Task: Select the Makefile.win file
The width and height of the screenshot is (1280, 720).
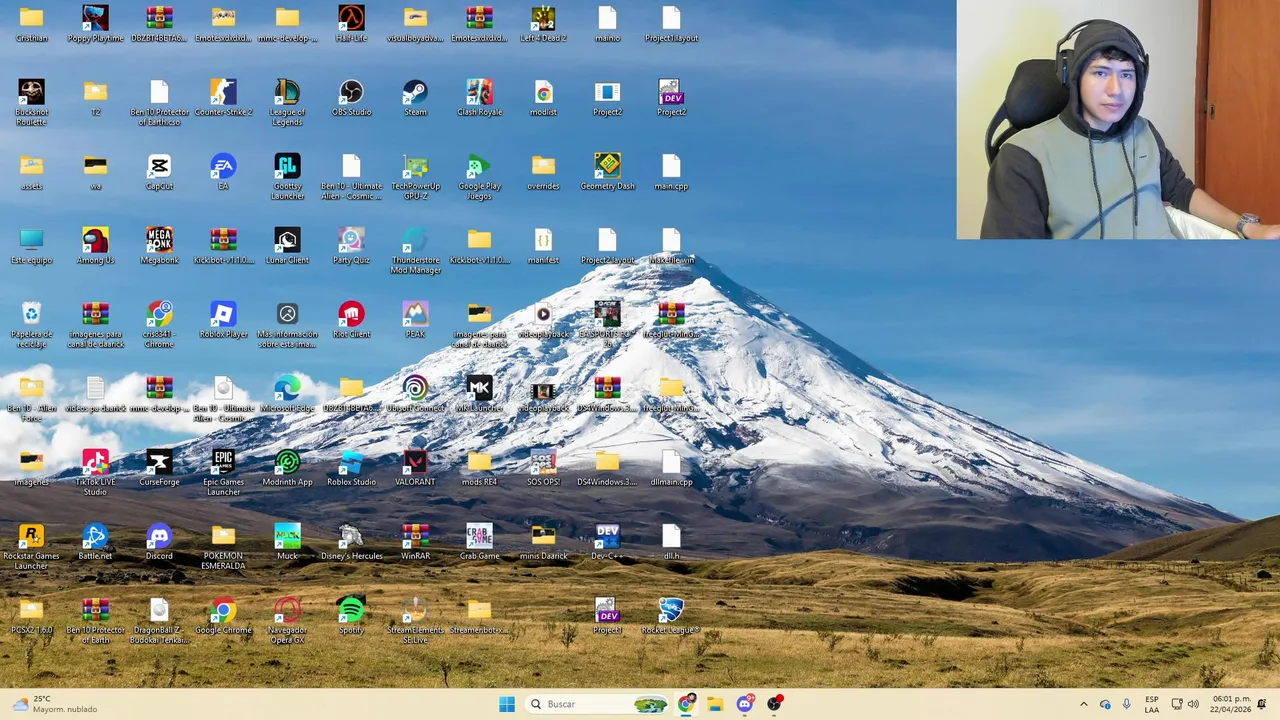Action: (x=671, y=246)
